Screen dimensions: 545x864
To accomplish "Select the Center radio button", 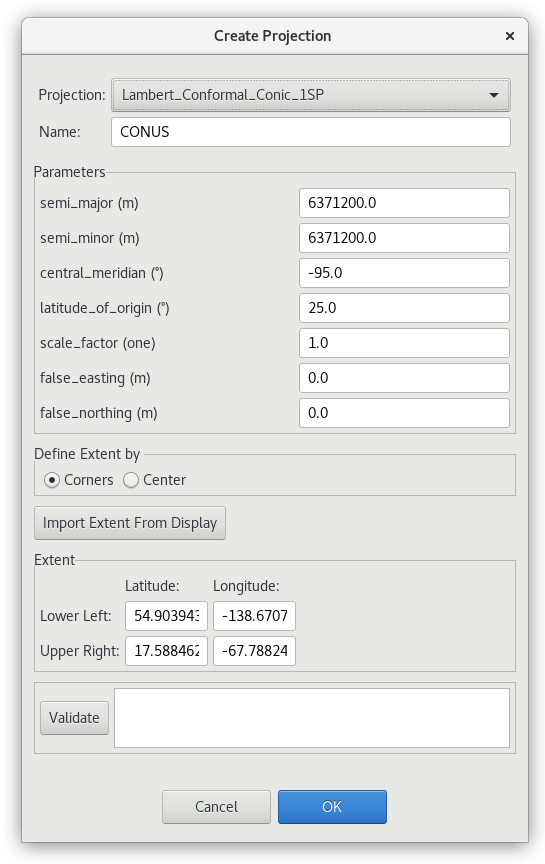I will click(x=131, y=480).
